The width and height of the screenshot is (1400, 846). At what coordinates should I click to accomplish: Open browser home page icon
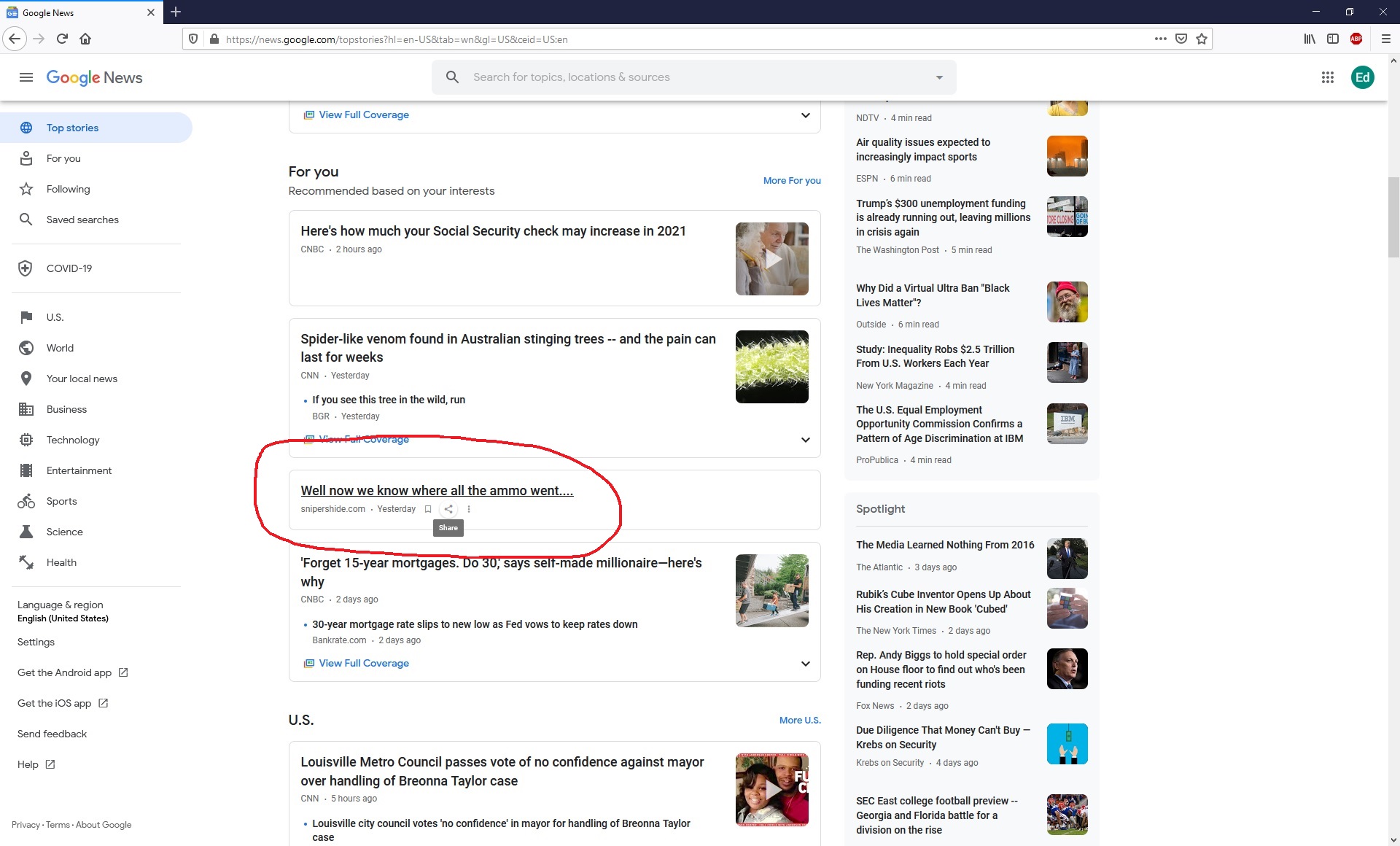click(x=85, y=39)
